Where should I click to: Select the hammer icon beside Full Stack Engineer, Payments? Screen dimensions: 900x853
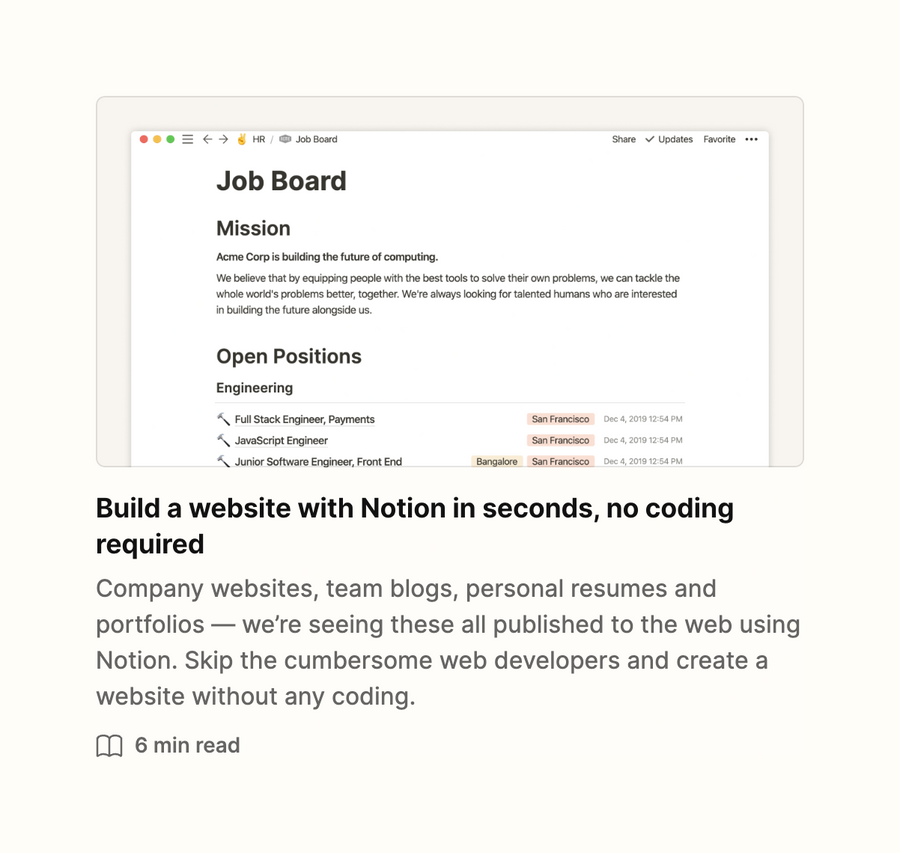coord(224,419)
